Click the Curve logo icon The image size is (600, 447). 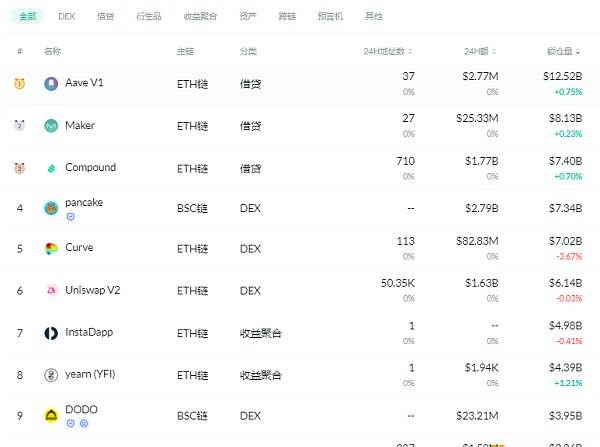[x=51, y=249]
